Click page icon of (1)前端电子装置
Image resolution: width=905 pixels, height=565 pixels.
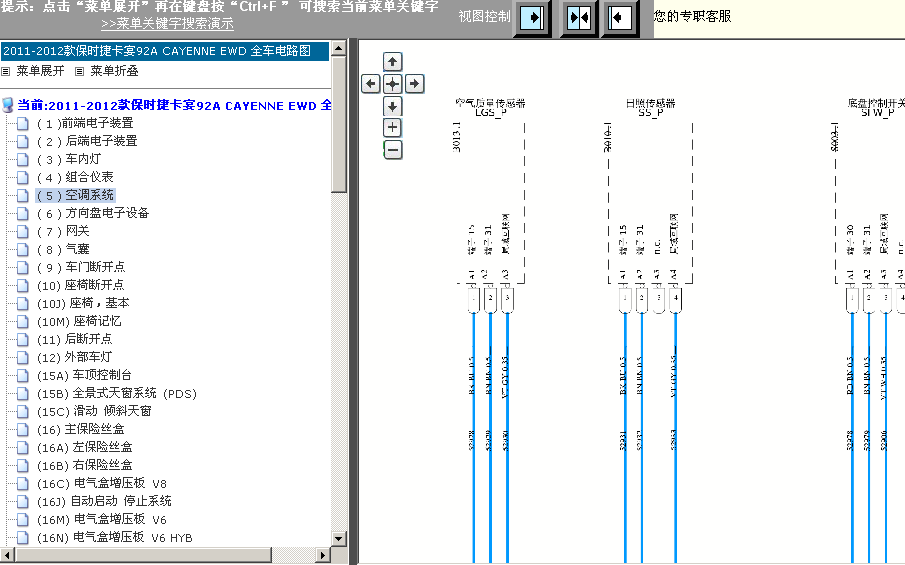click(x=23, y=124)
